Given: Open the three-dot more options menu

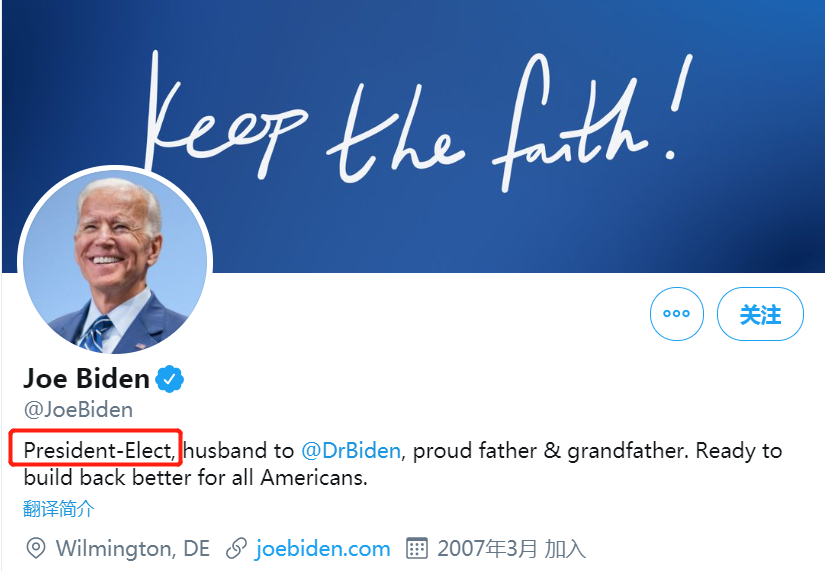Looking at the screenshot, I should [x=677, y=314].
